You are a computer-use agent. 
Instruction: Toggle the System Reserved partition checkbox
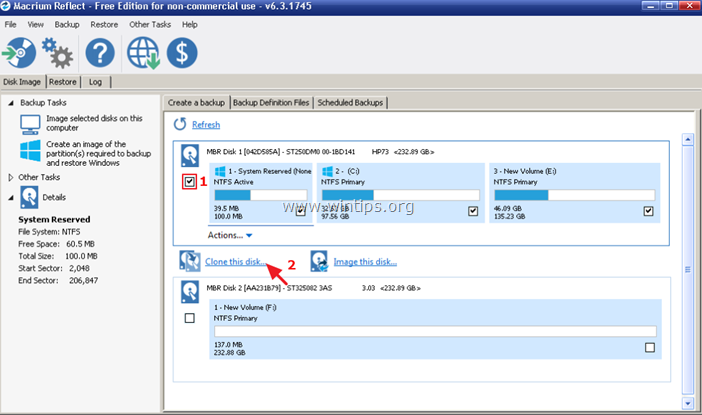[x=300, y=211]
